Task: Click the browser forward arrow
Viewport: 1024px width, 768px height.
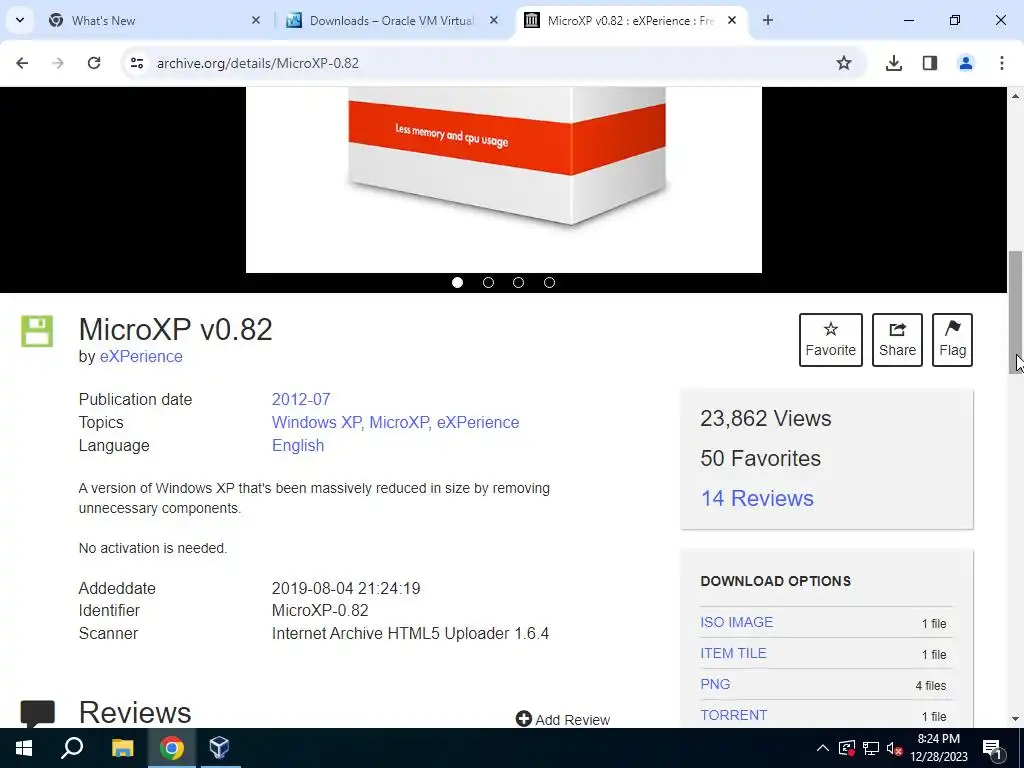Action: (x=58, y=63)
